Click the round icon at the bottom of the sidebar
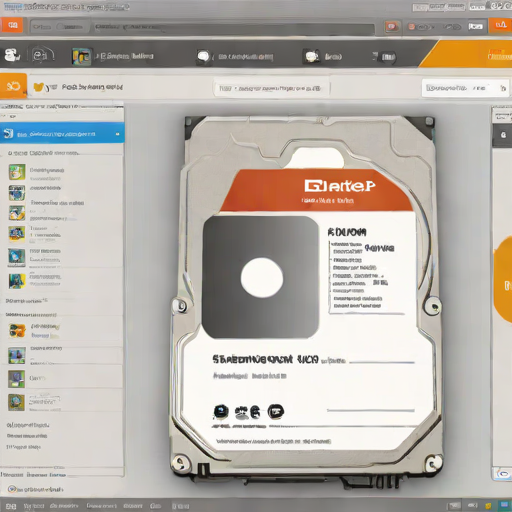Image resolution: width=512 pixels, height=512 pixels. [12, 489]
